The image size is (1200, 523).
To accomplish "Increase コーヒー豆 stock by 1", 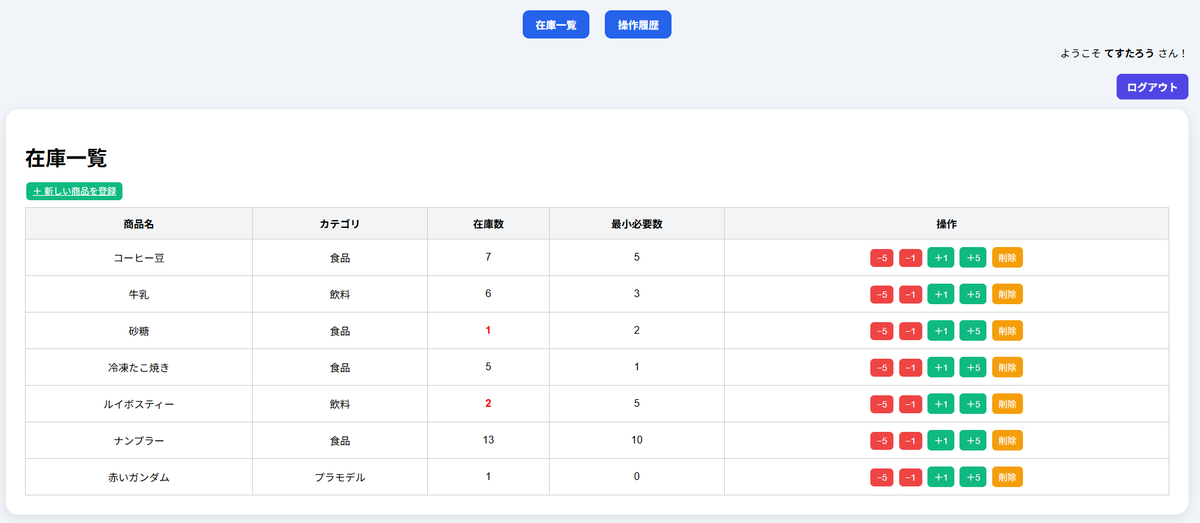I will click(940, 258).
